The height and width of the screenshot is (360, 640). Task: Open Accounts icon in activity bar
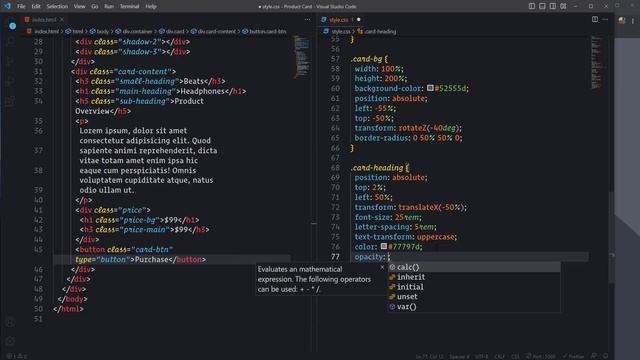point(11,322)
